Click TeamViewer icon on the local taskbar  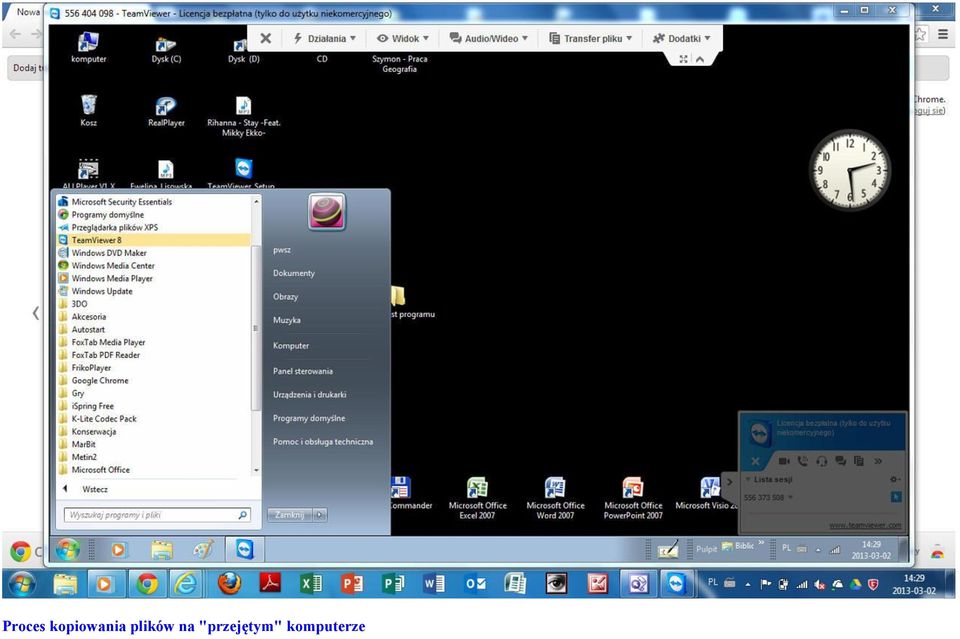676,584
